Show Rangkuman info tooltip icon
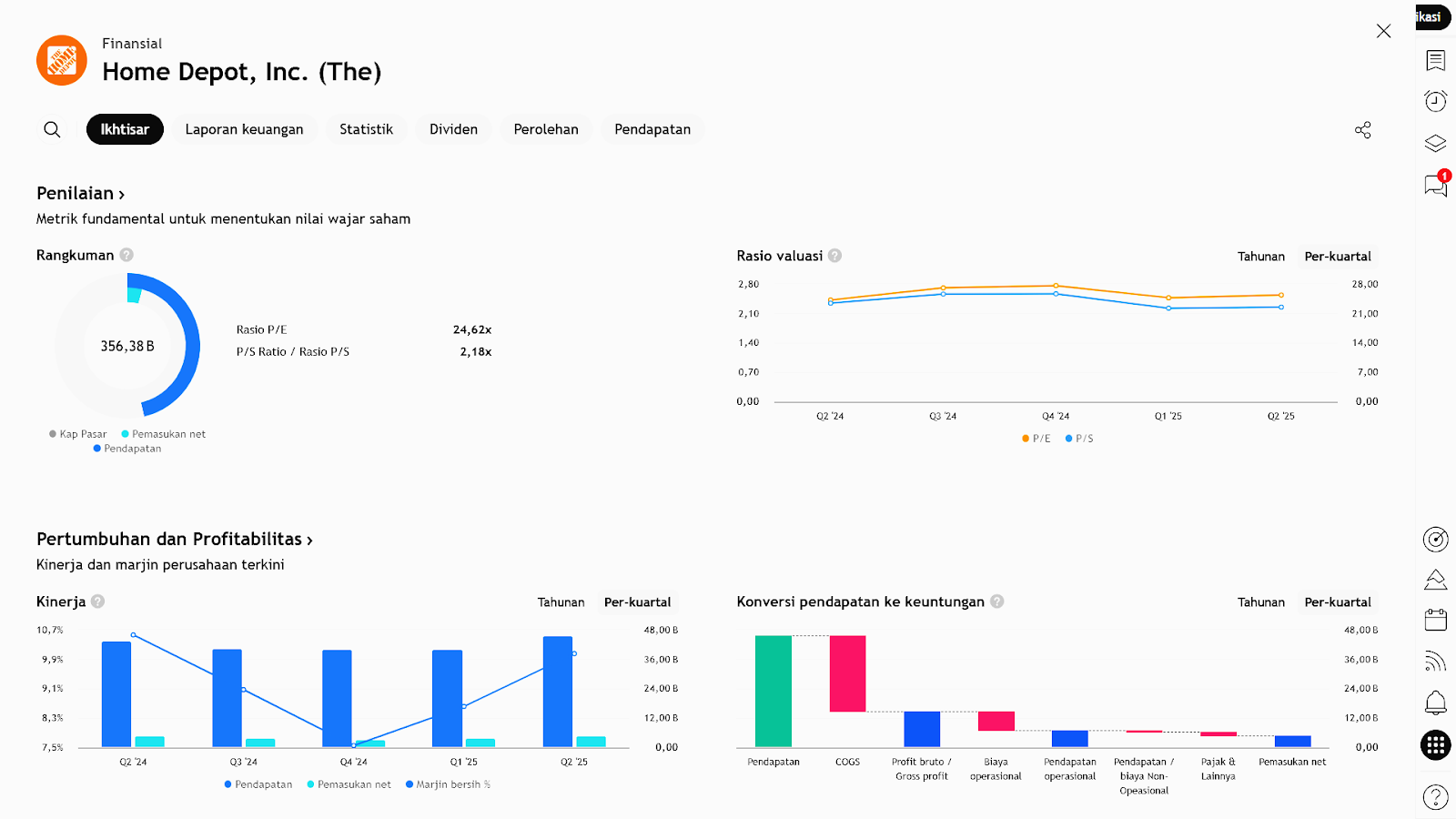Image resolution: width=1456 pixels, height=819 pixels. point(126,255)
